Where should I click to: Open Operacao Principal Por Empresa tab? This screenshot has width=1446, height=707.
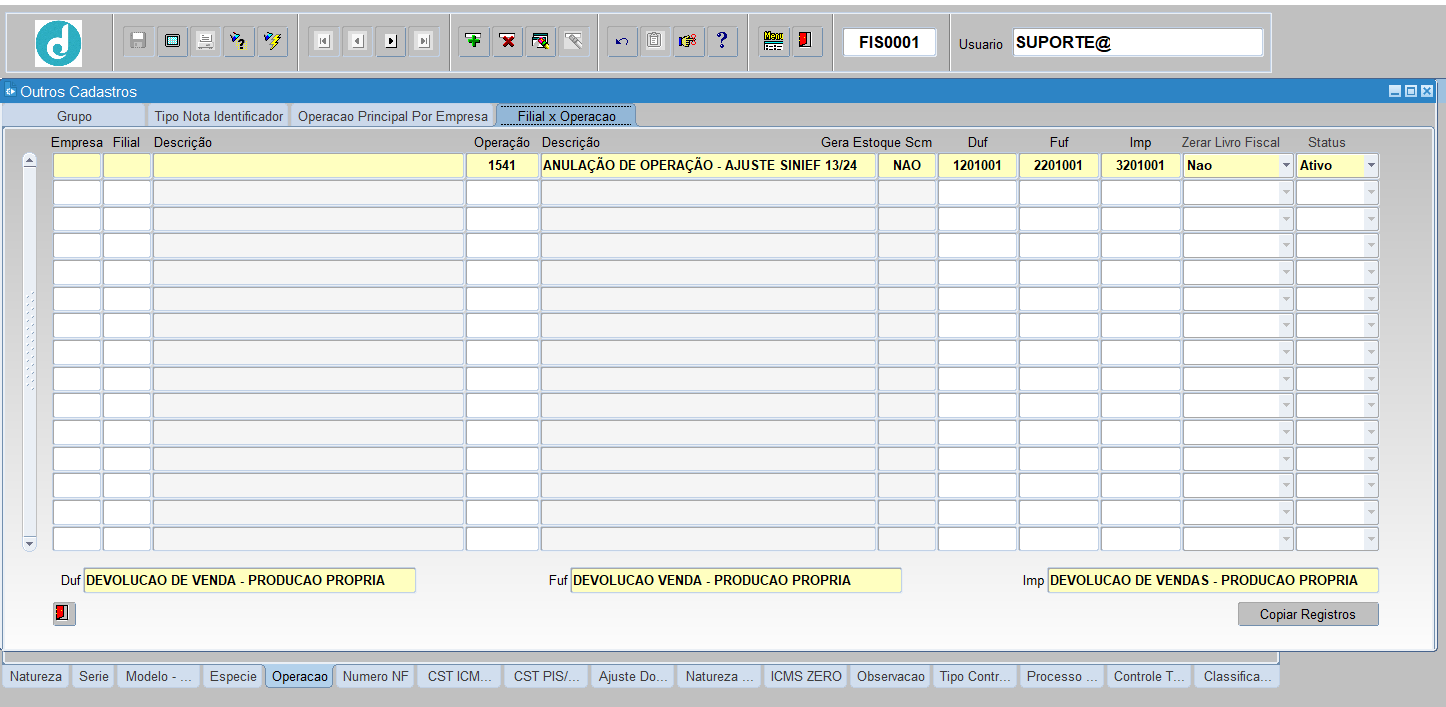coord(393,116)
